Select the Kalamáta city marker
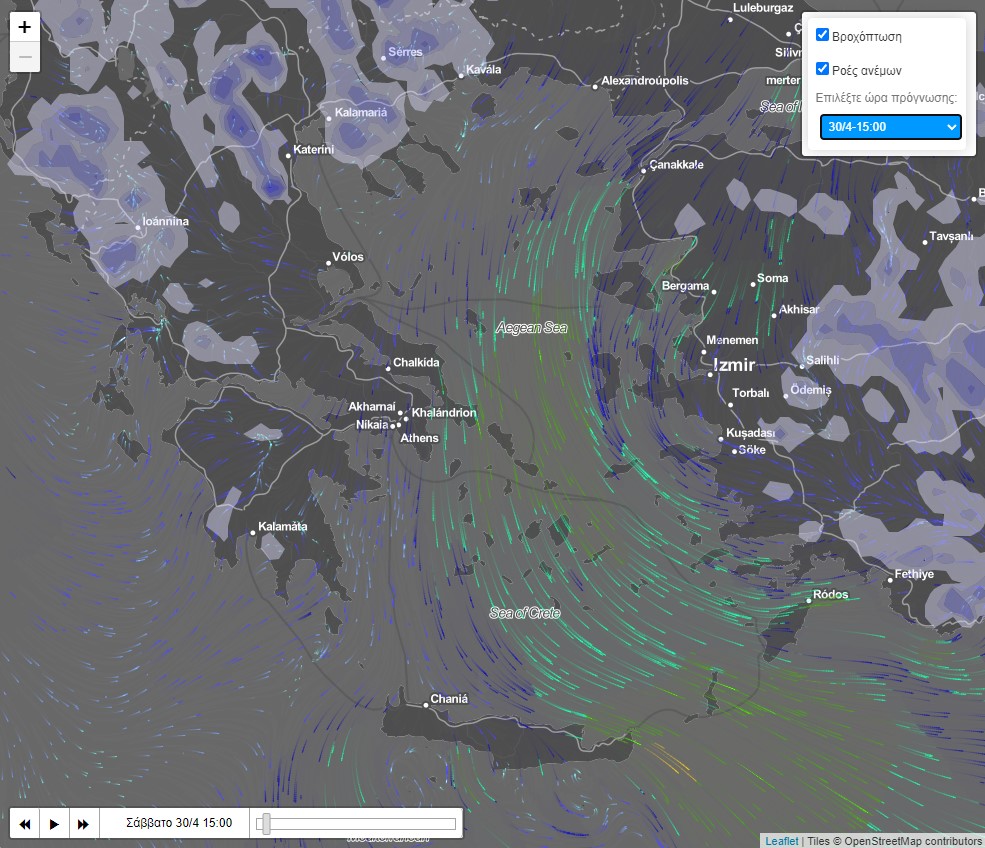Screen dimensions: 985x848 (253, 532)
